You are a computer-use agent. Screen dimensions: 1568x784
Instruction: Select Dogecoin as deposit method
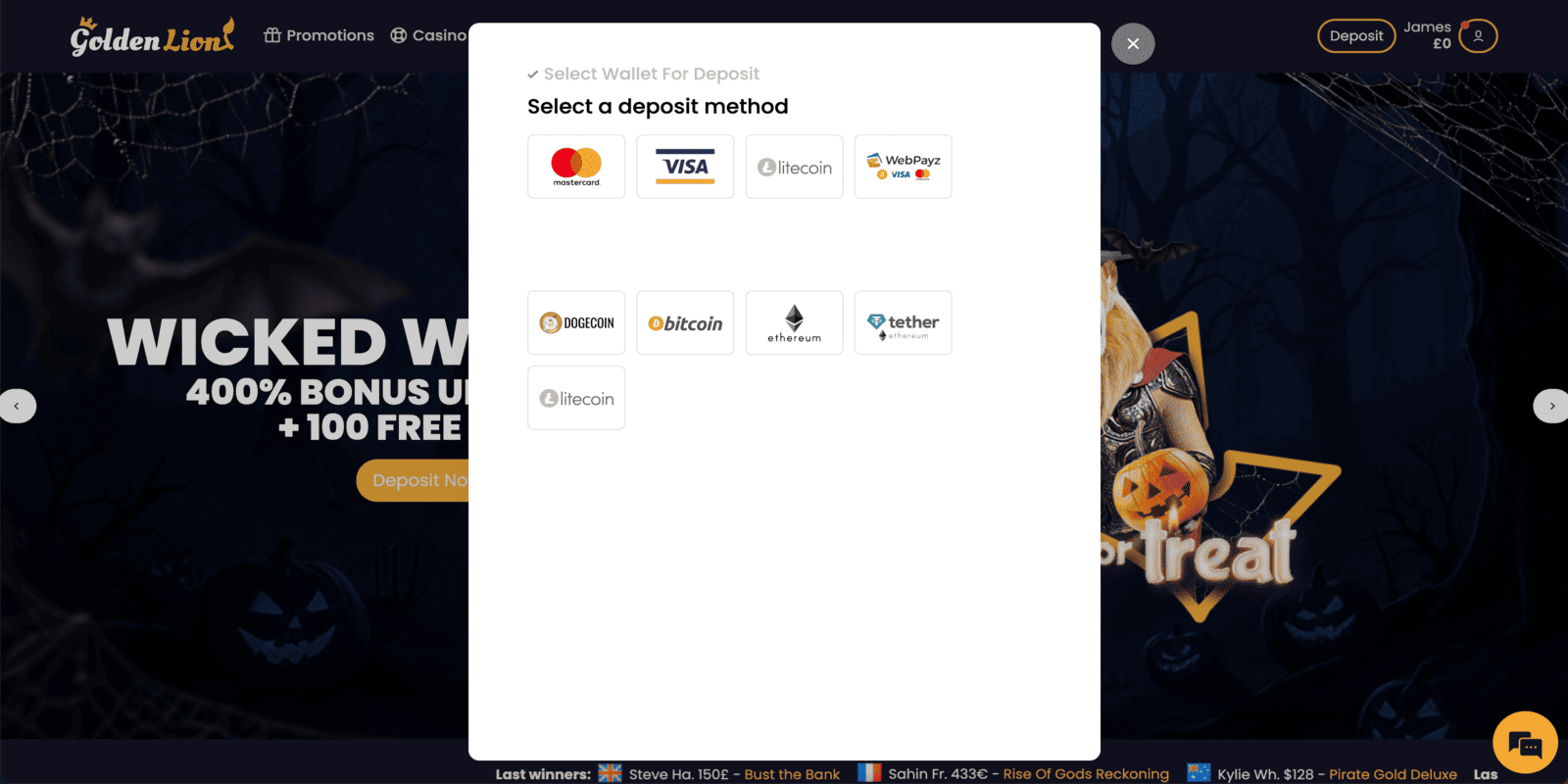tap(576, 322)
